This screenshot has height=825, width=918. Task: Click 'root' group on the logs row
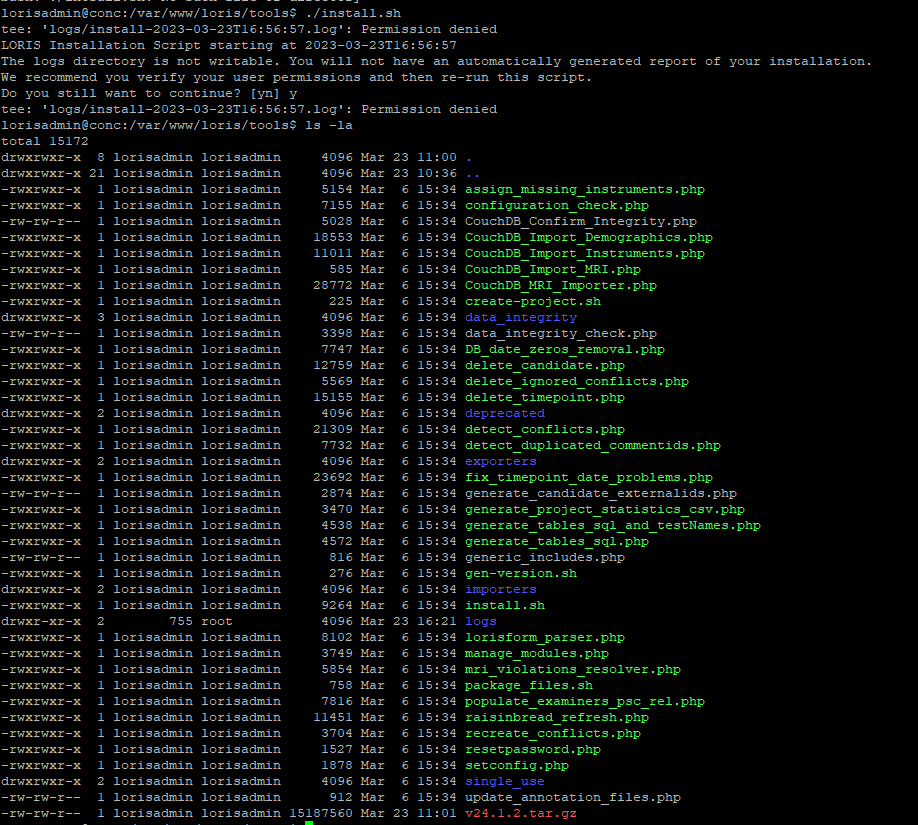tap(217, 622)
